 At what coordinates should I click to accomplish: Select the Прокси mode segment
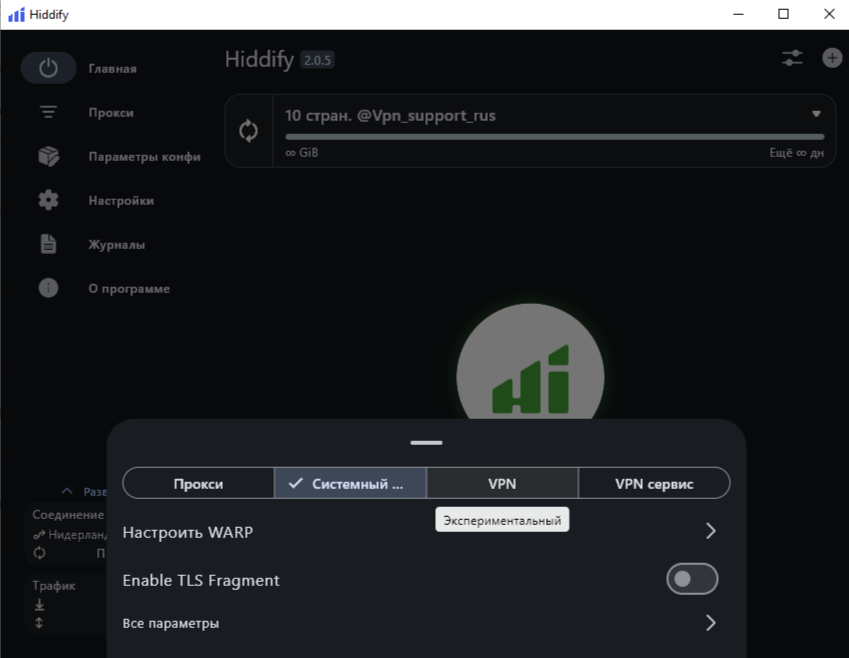tap(198, 483)
